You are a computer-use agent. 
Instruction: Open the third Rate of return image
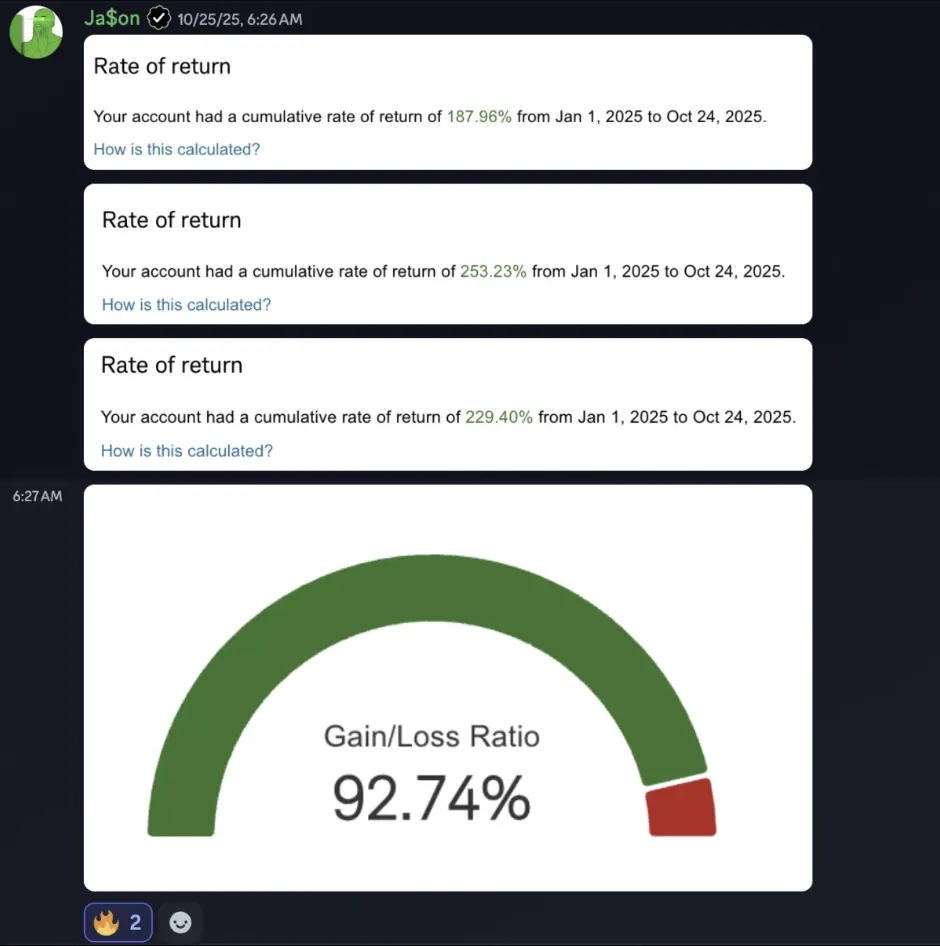pyautogui.click(x=448, y=404)
